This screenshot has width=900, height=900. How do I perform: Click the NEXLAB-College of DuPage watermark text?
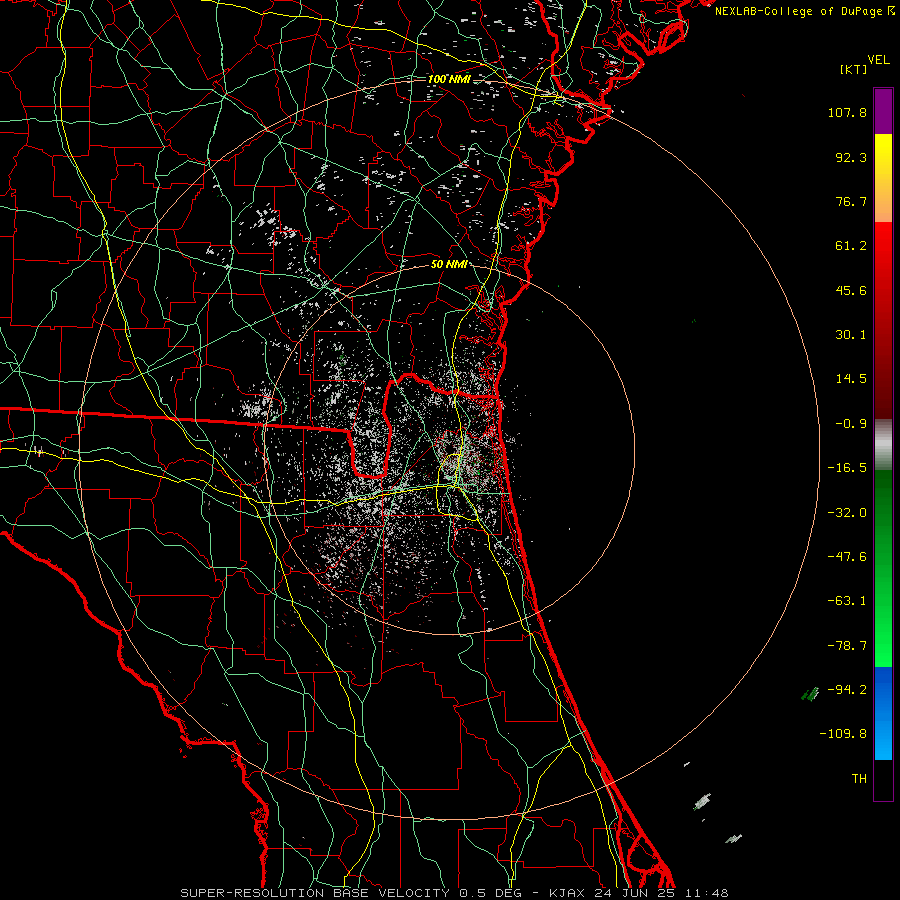[x=804, y=11]
